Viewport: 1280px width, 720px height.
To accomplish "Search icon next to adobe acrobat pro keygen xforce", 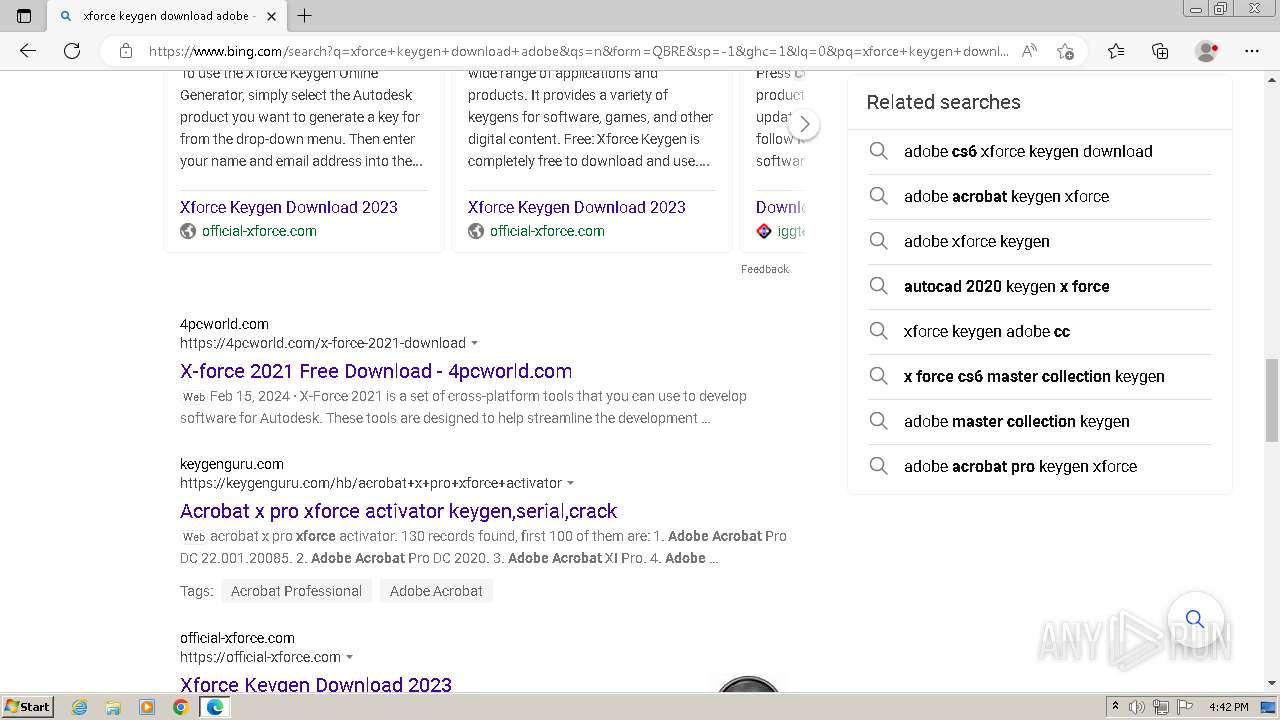I will coord(878,466).
